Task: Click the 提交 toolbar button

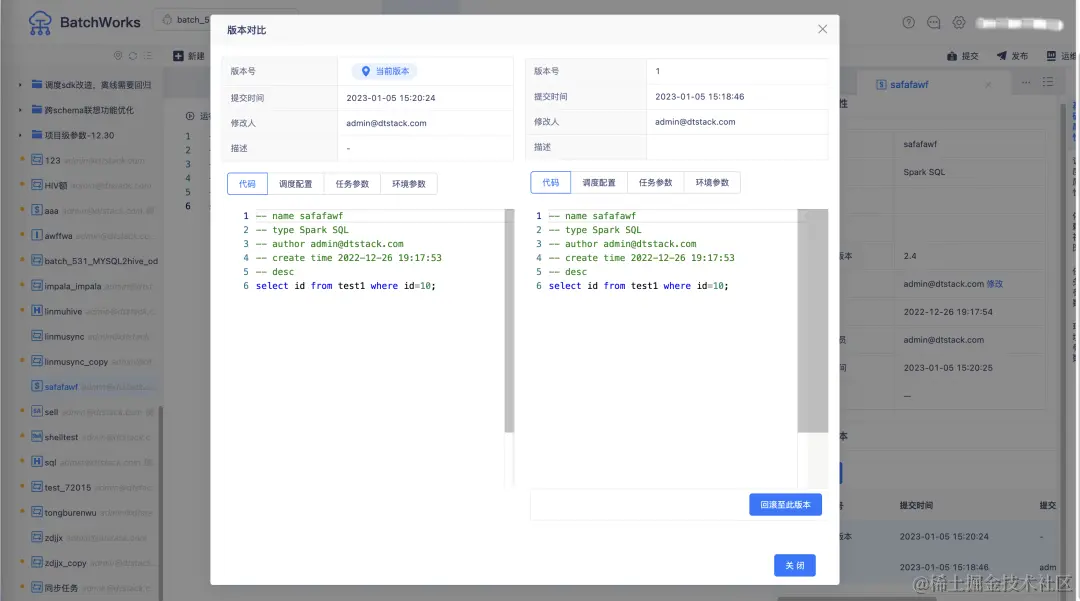Action: pyautogui.click(x=962, y=56)
